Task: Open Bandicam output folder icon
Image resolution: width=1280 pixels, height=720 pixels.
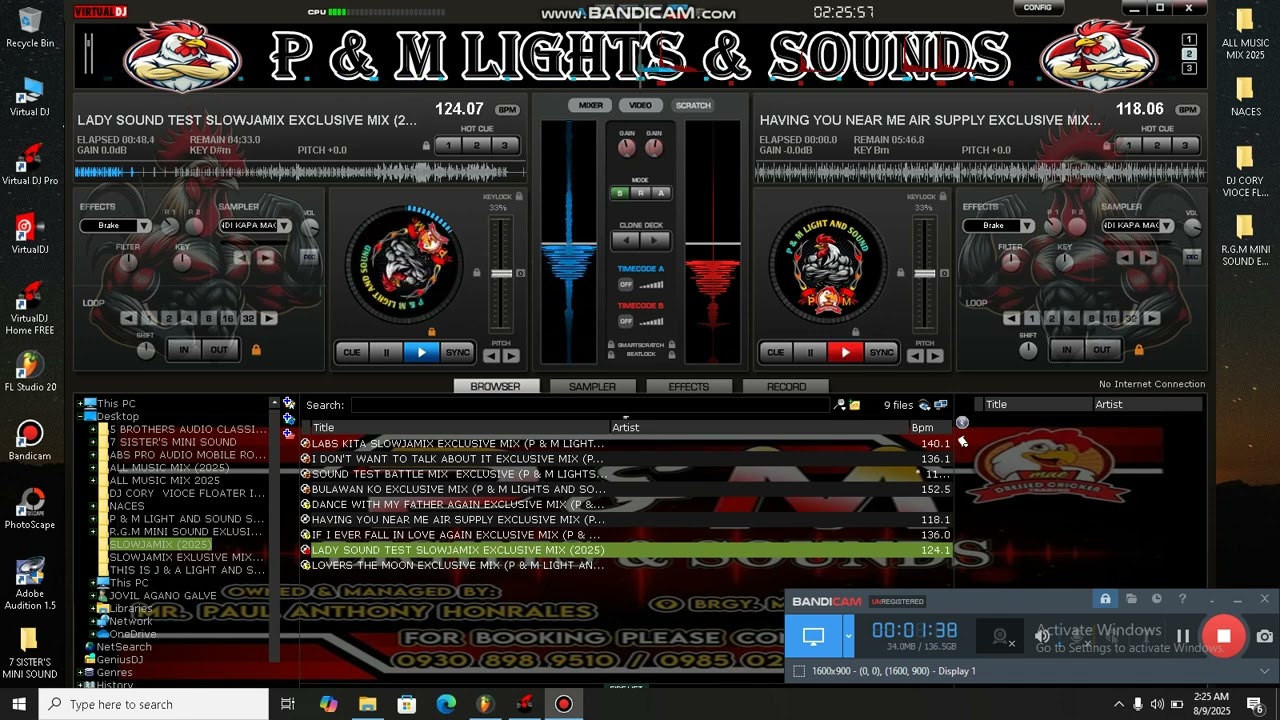Action: pyautogui.click(x=1131, y=599)
